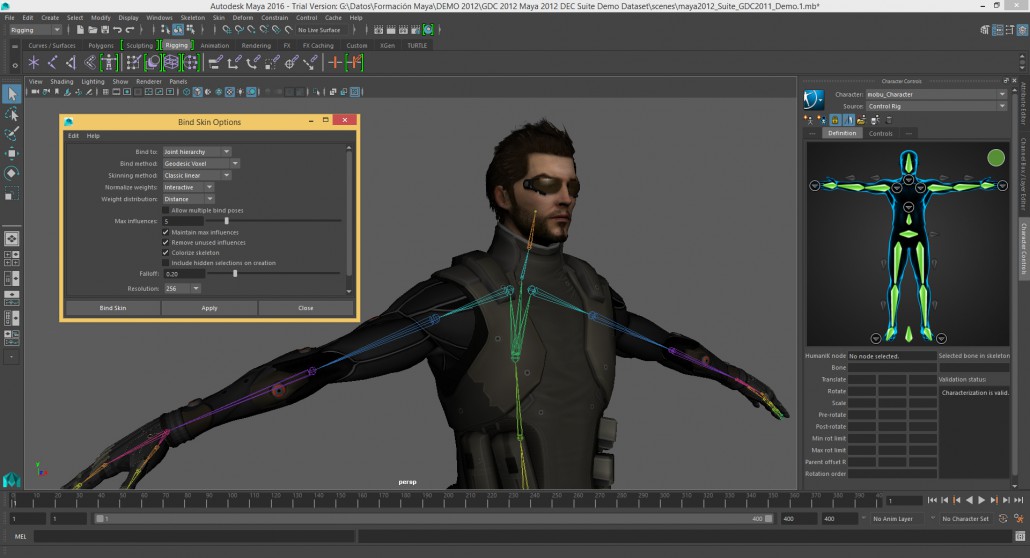Open the Rigging menu set dropdown
This screenshot has width=1030, height=558.
pos(35,30)
